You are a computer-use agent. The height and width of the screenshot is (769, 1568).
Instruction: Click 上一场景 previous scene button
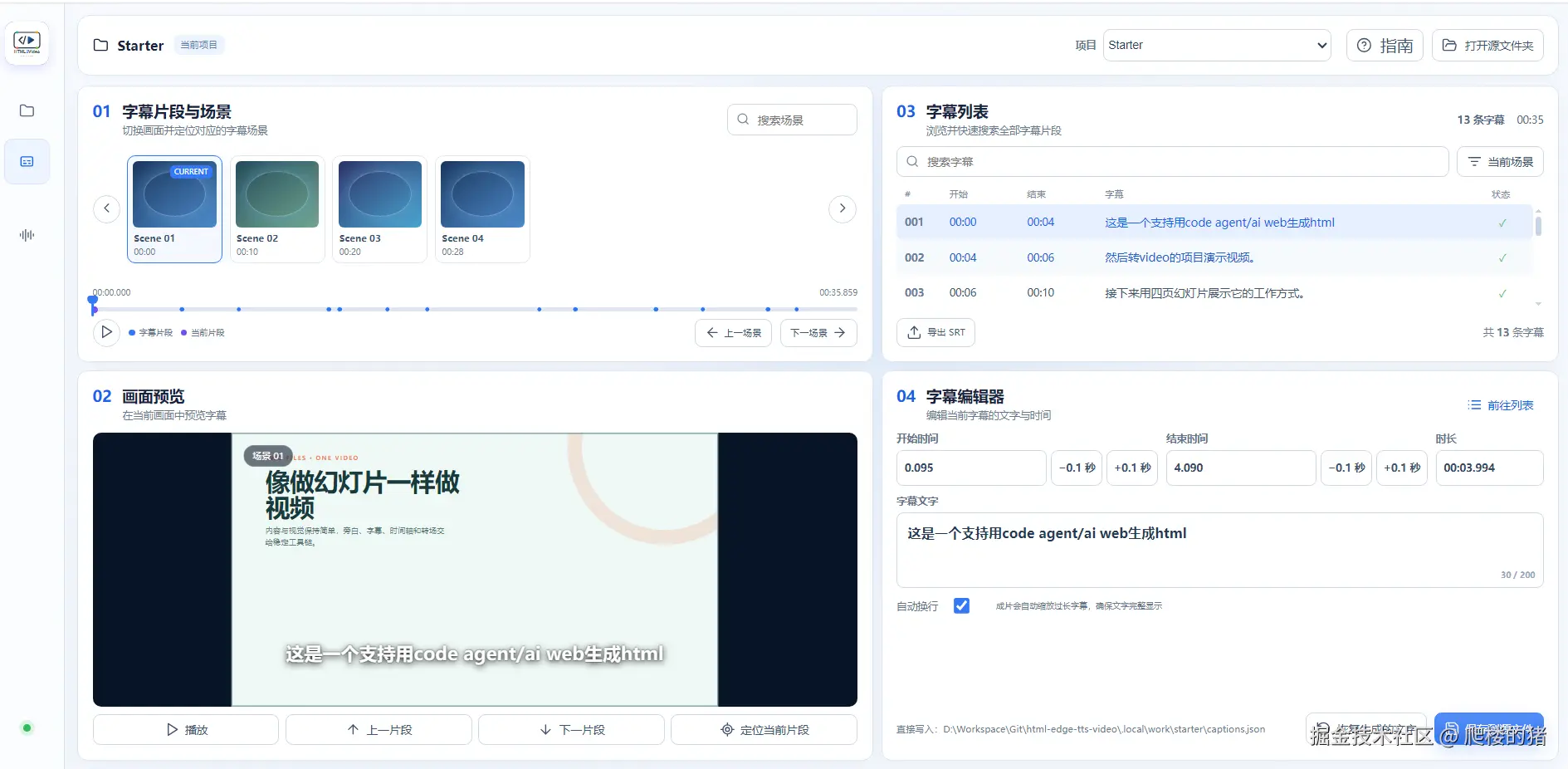[x=734, y=333]
